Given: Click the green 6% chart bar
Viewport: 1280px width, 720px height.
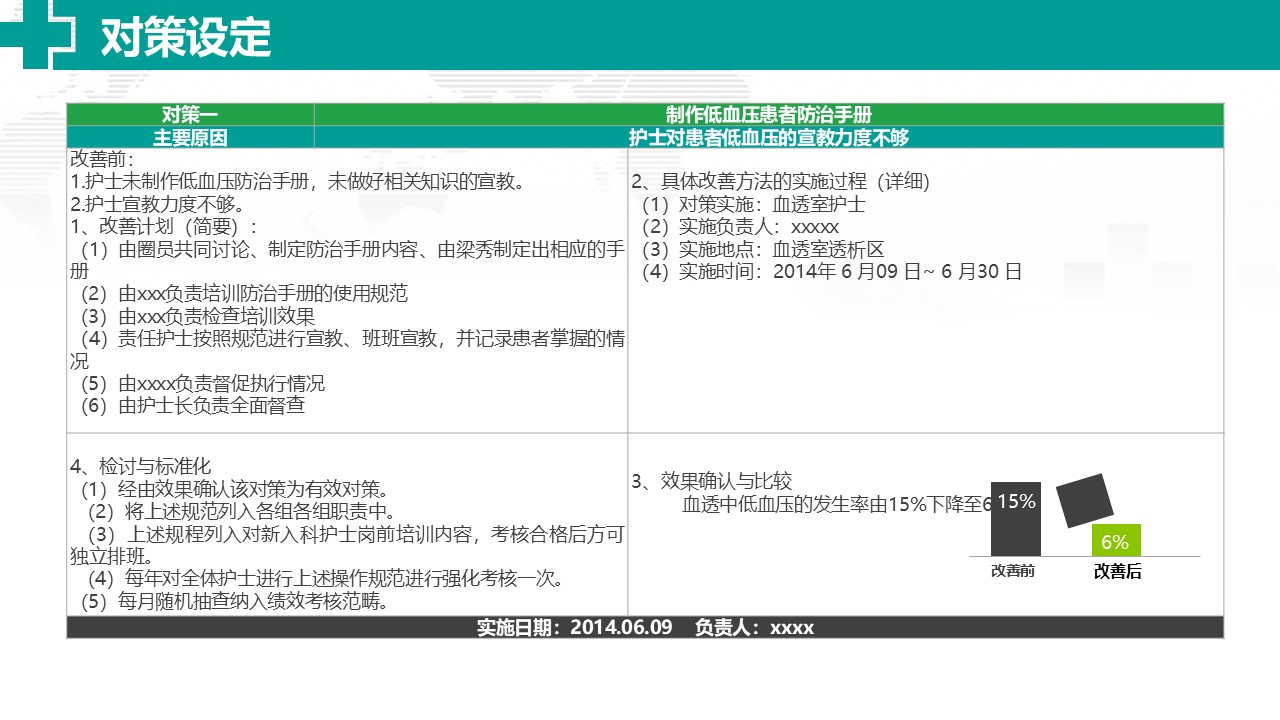Looking at the screenshot, I should tap(1115, 541).
